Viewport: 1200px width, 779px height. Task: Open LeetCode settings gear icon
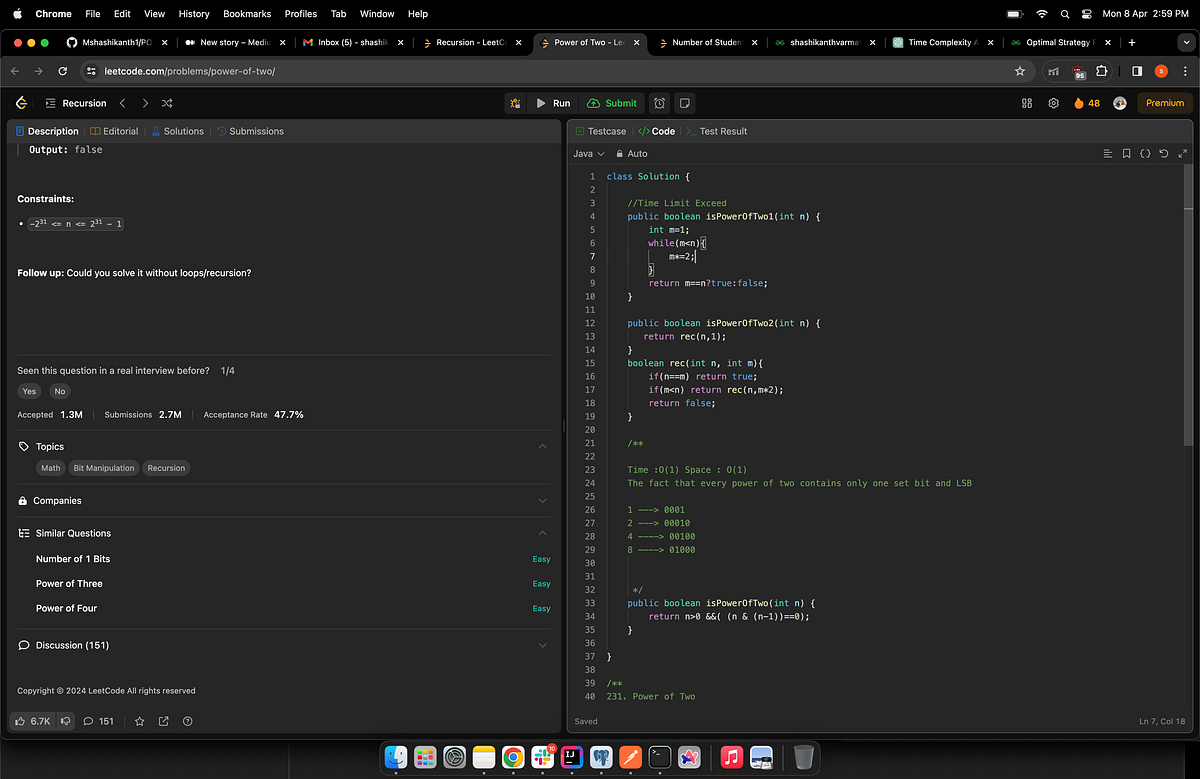click(1053, 103)
